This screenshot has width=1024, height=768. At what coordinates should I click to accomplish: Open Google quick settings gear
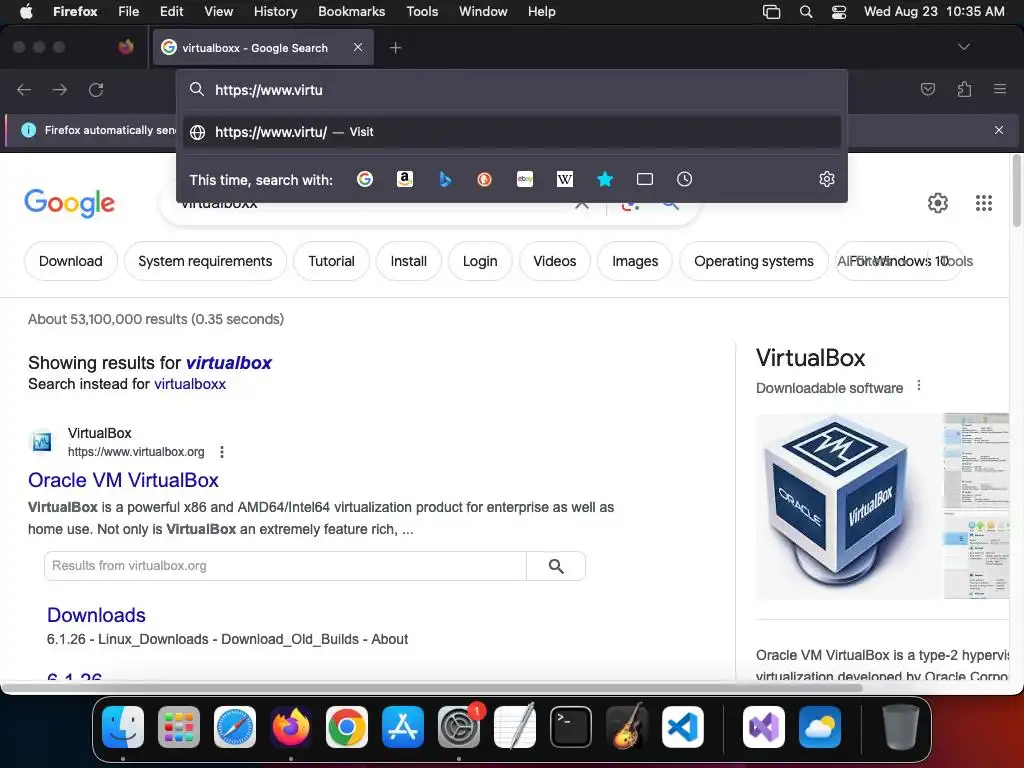938,203
